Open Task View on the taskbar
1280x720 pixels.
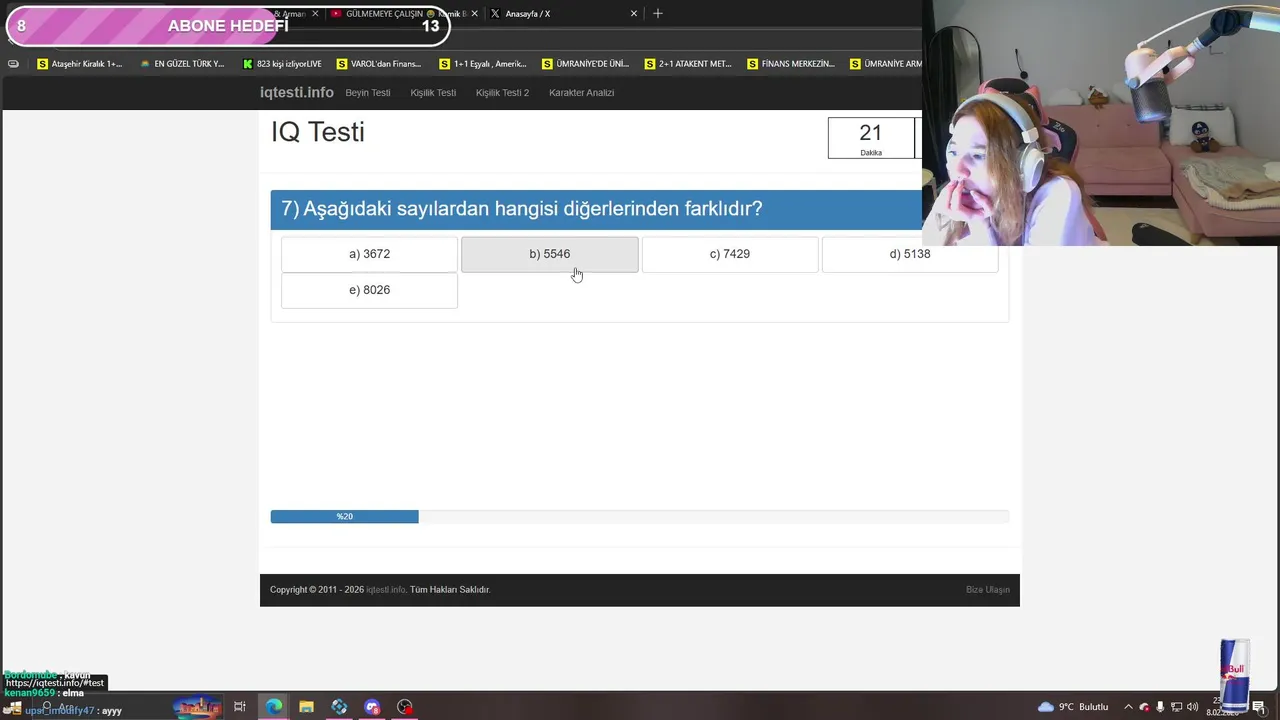(x=240, y=707)
